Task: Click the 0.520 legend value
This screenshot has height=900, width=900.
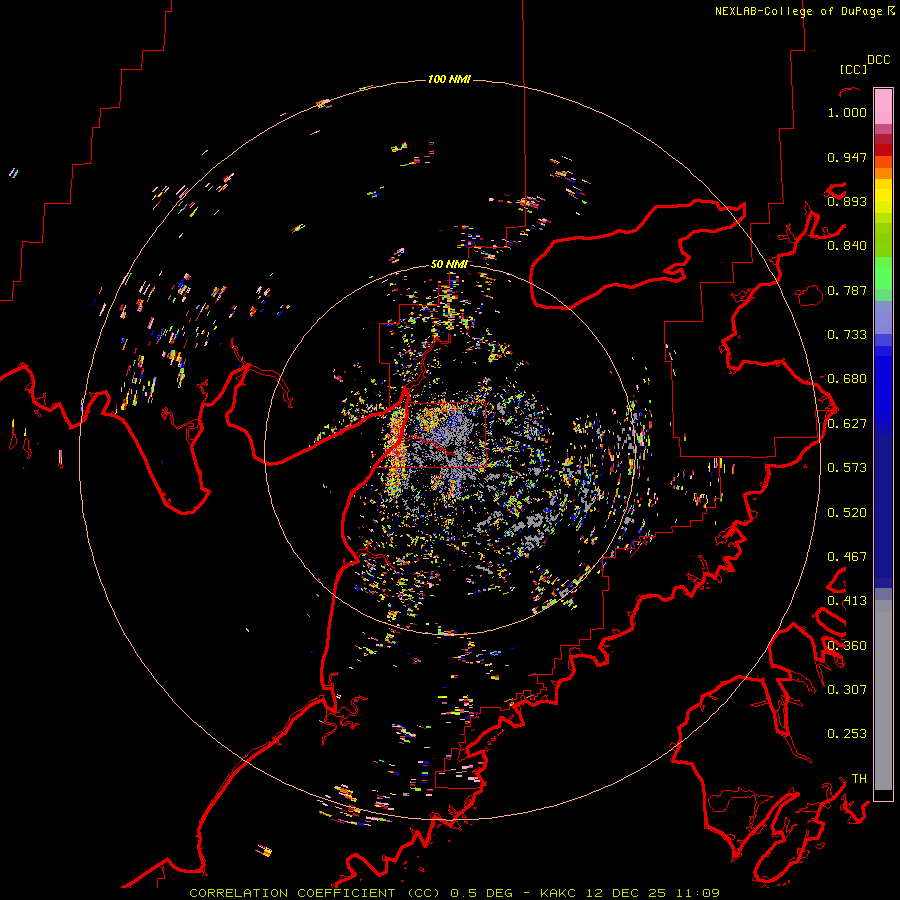Action: click(x=847, y=513)
